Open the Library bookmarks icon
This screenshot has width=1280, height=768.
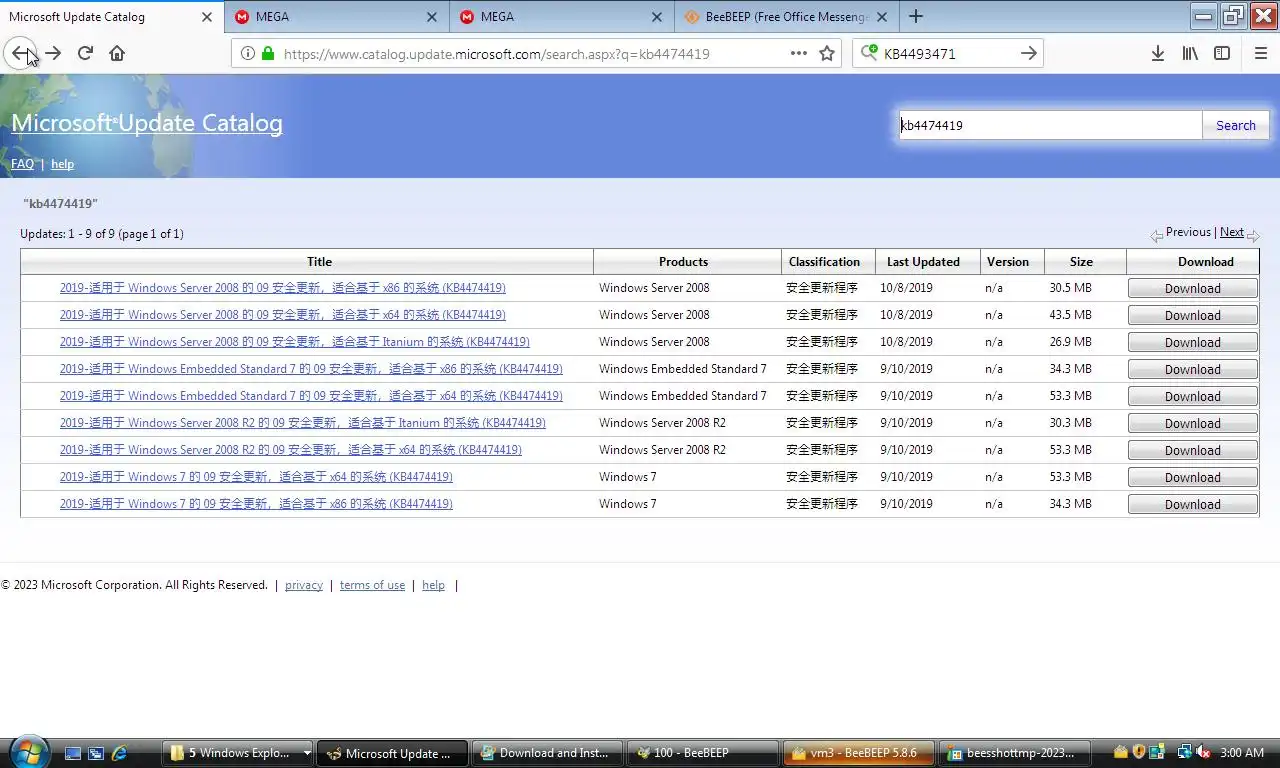click(1189, 53)
